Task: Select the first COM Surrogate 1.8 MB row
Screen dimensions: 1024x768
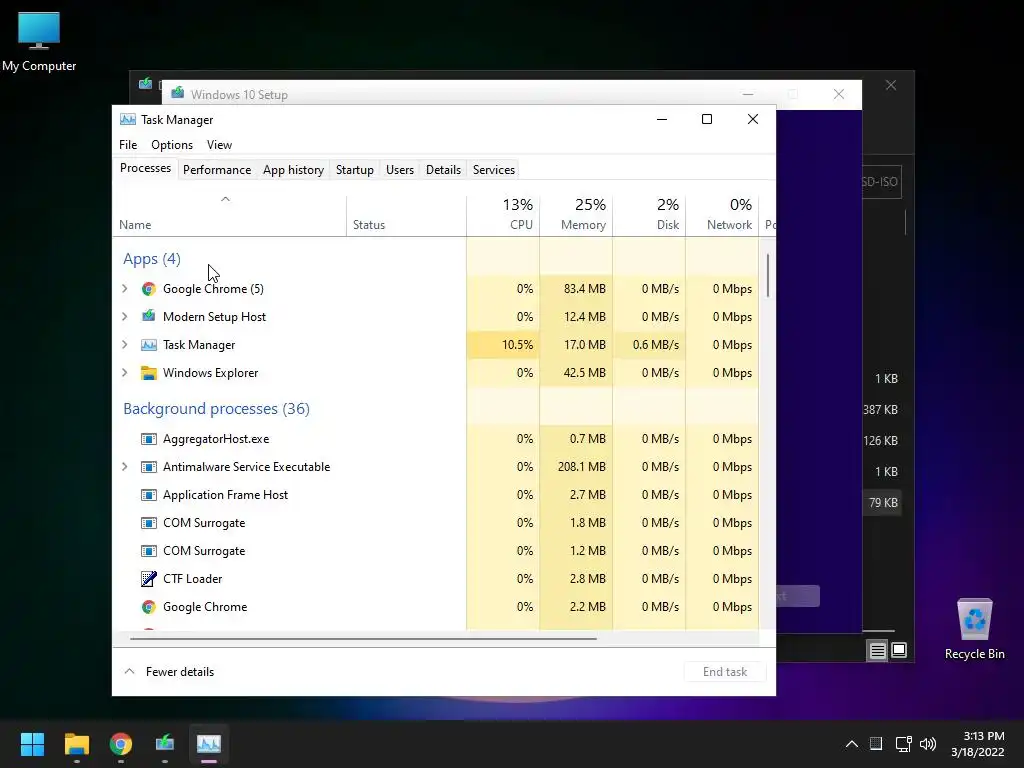Action: click(436, 523)
